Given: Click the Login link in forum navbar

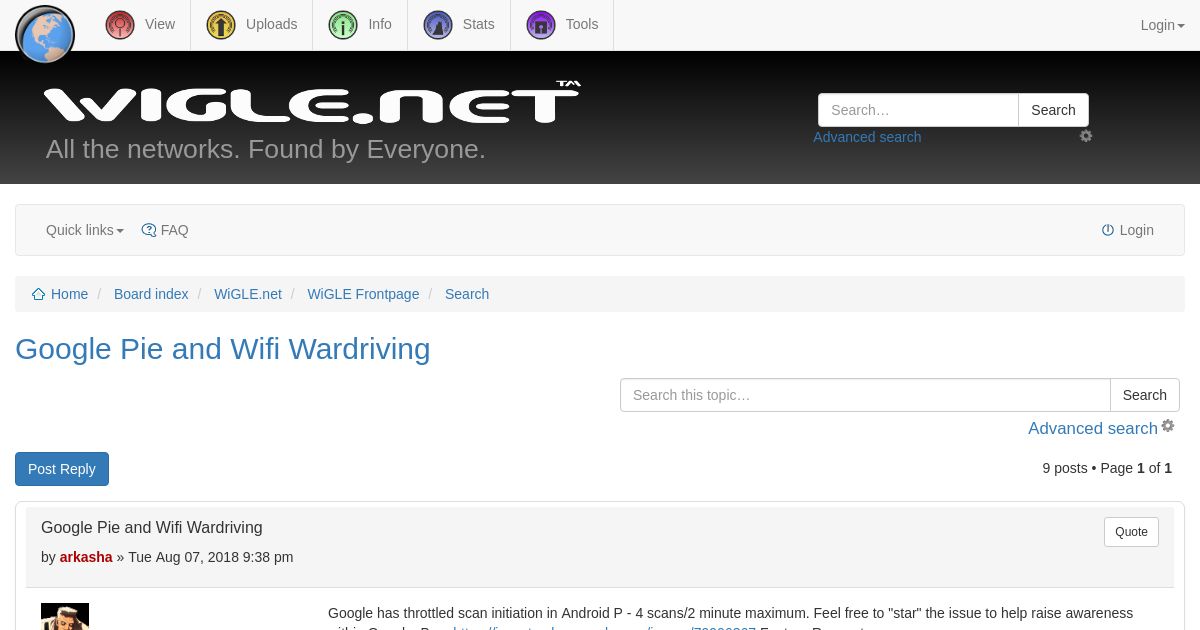Looking at the screenshot, I should (1136, 230).
